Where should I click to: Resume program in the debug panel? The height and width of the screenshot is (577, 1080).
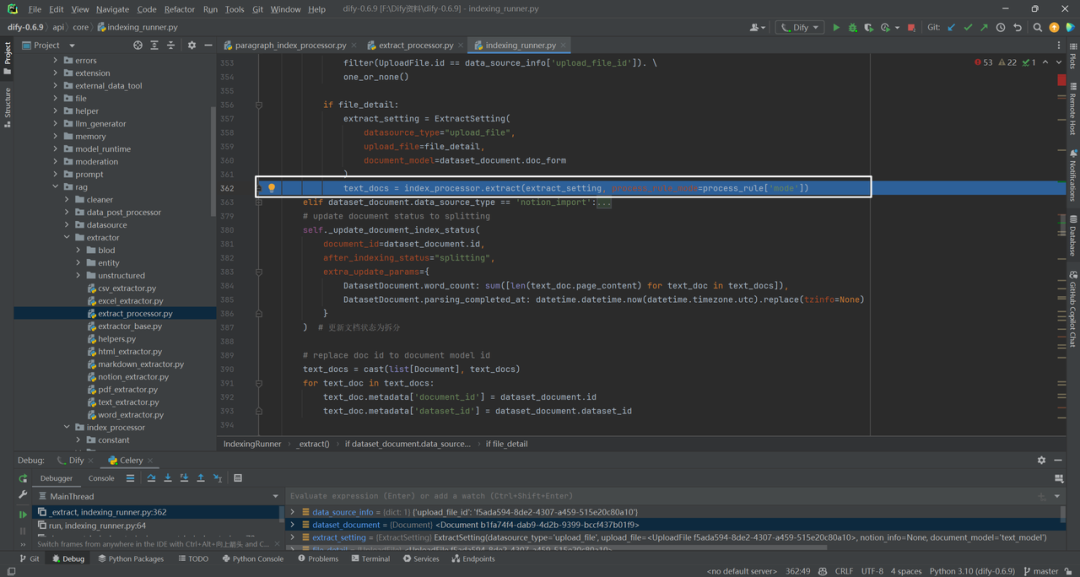coord(23,514)
